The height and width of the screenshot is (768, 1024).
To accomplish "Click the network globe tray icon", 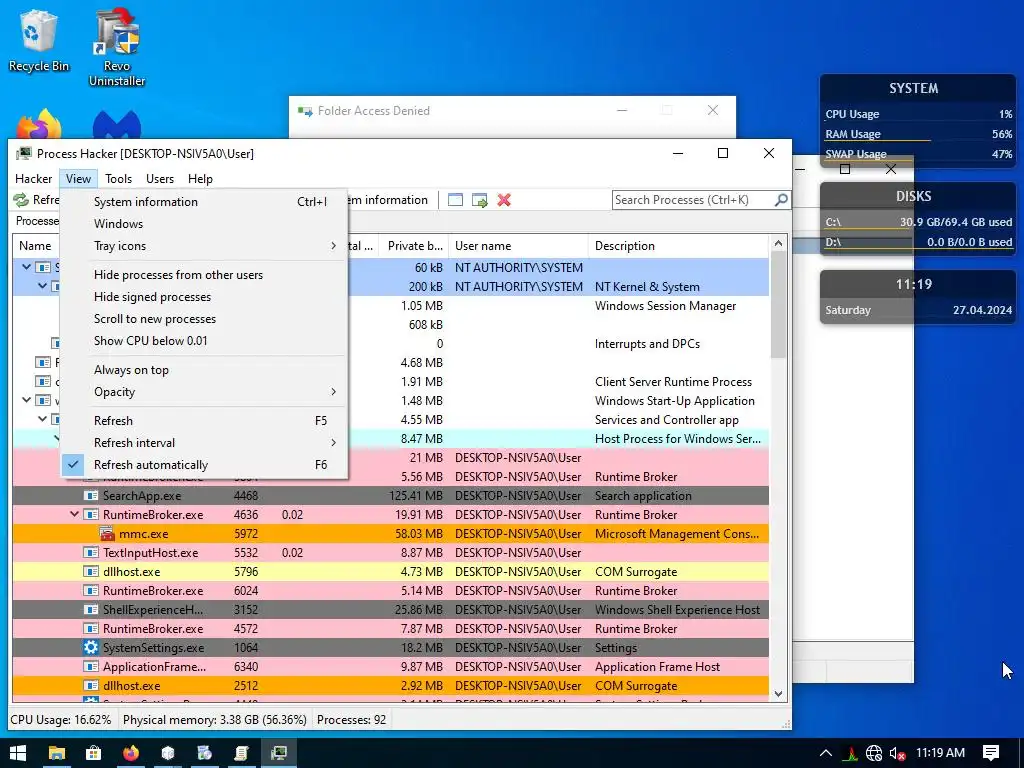I will pyautogui.click(x=874, y=754).
